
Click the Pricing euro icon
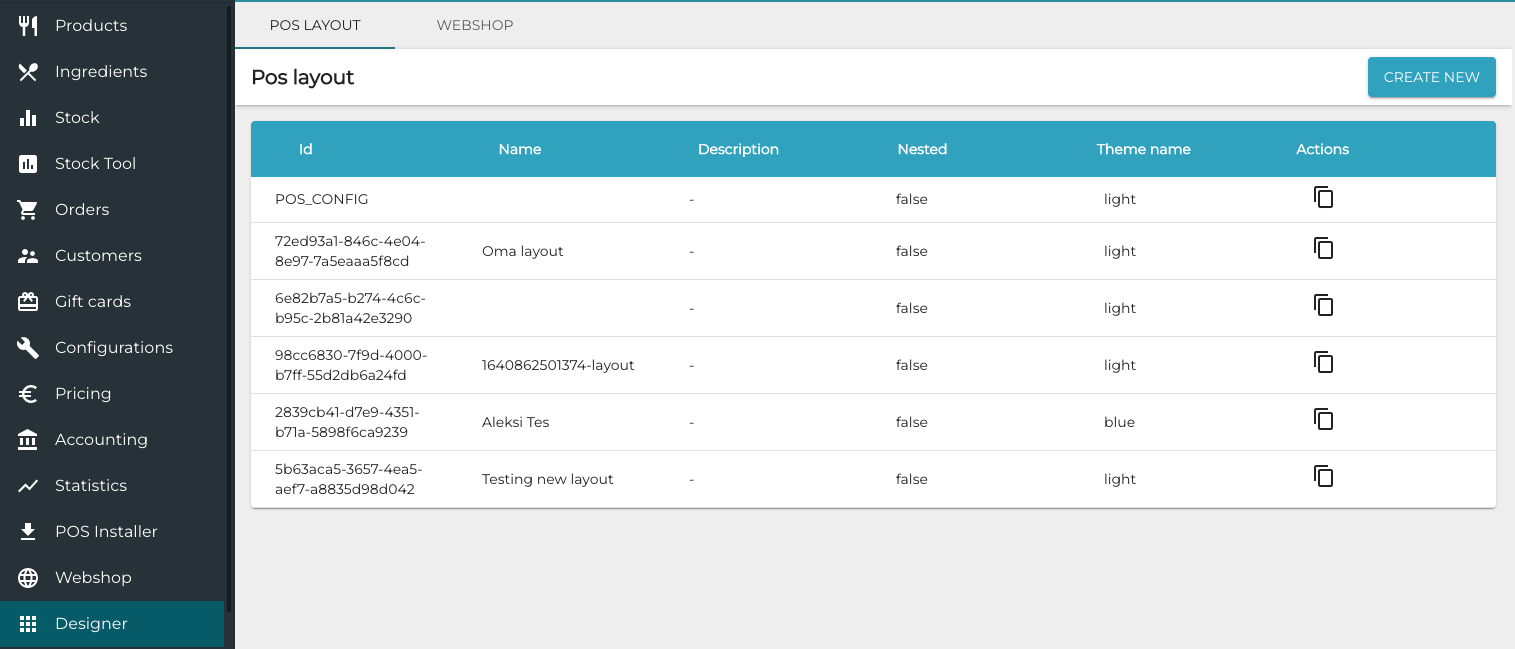coord(28,394)
